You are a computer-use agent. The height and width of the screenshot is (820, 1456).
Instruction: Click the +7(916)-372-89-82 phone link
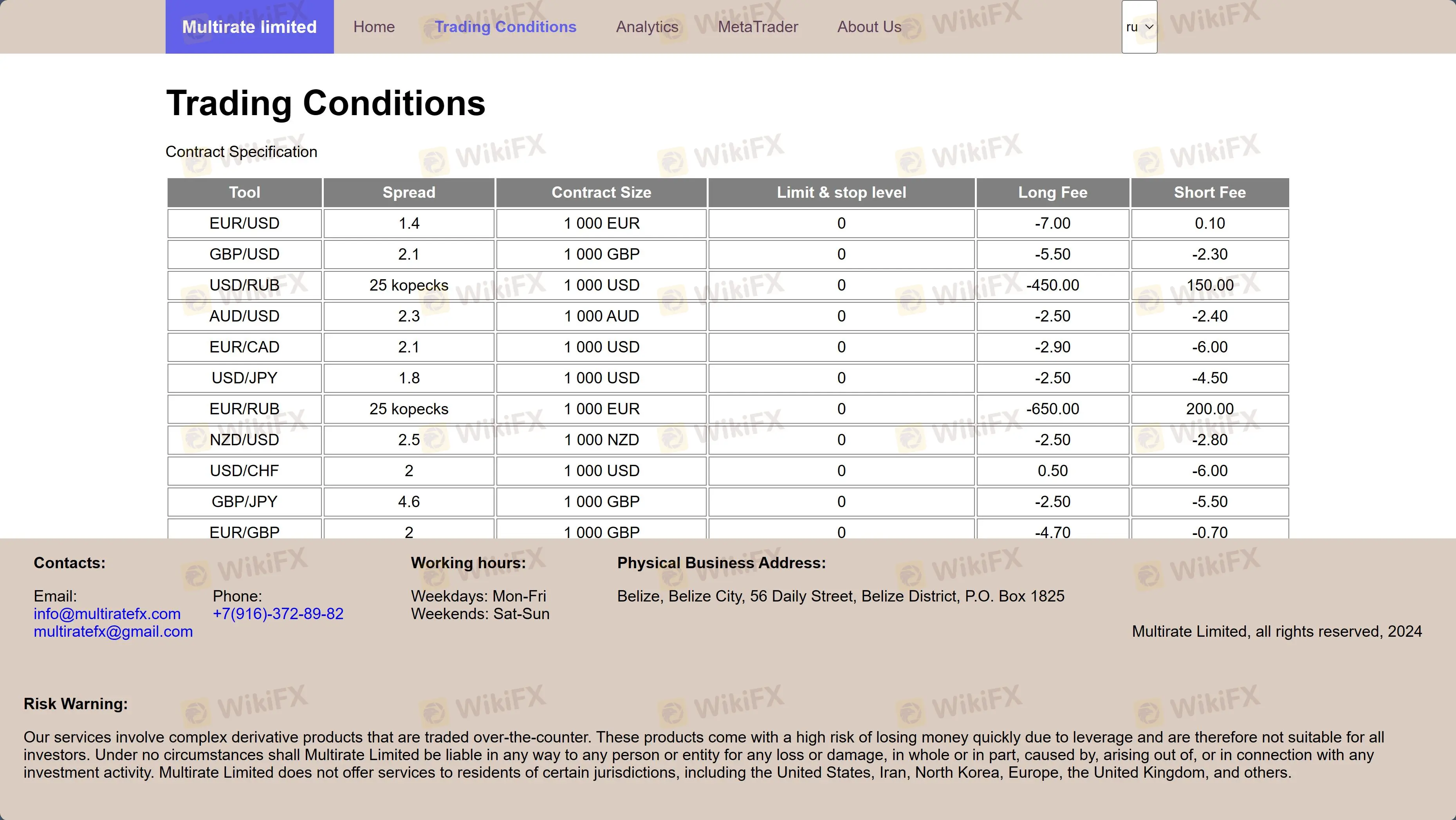tap(278, 614)
